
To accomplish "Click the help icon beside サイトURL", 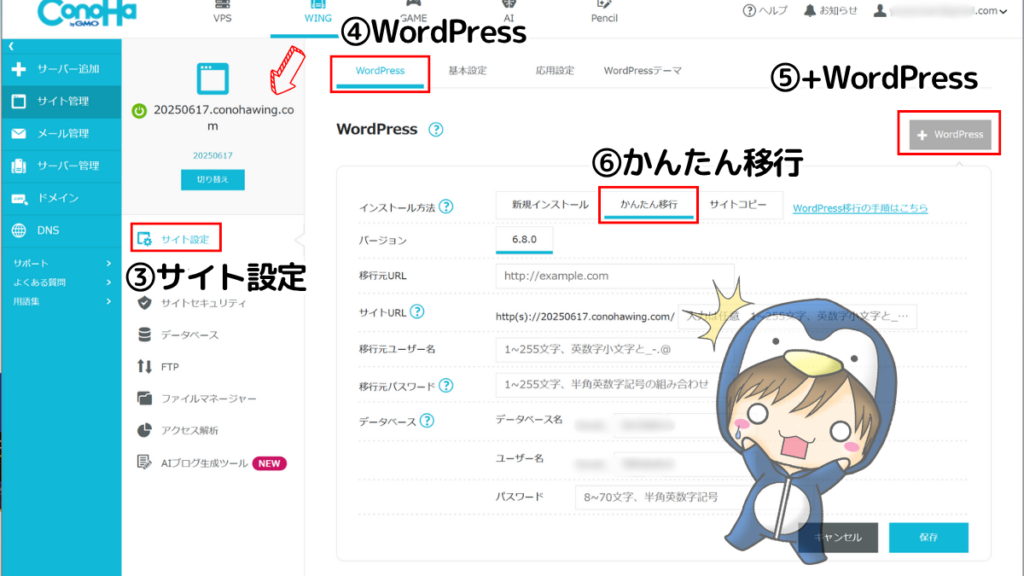I will point(417,312).
